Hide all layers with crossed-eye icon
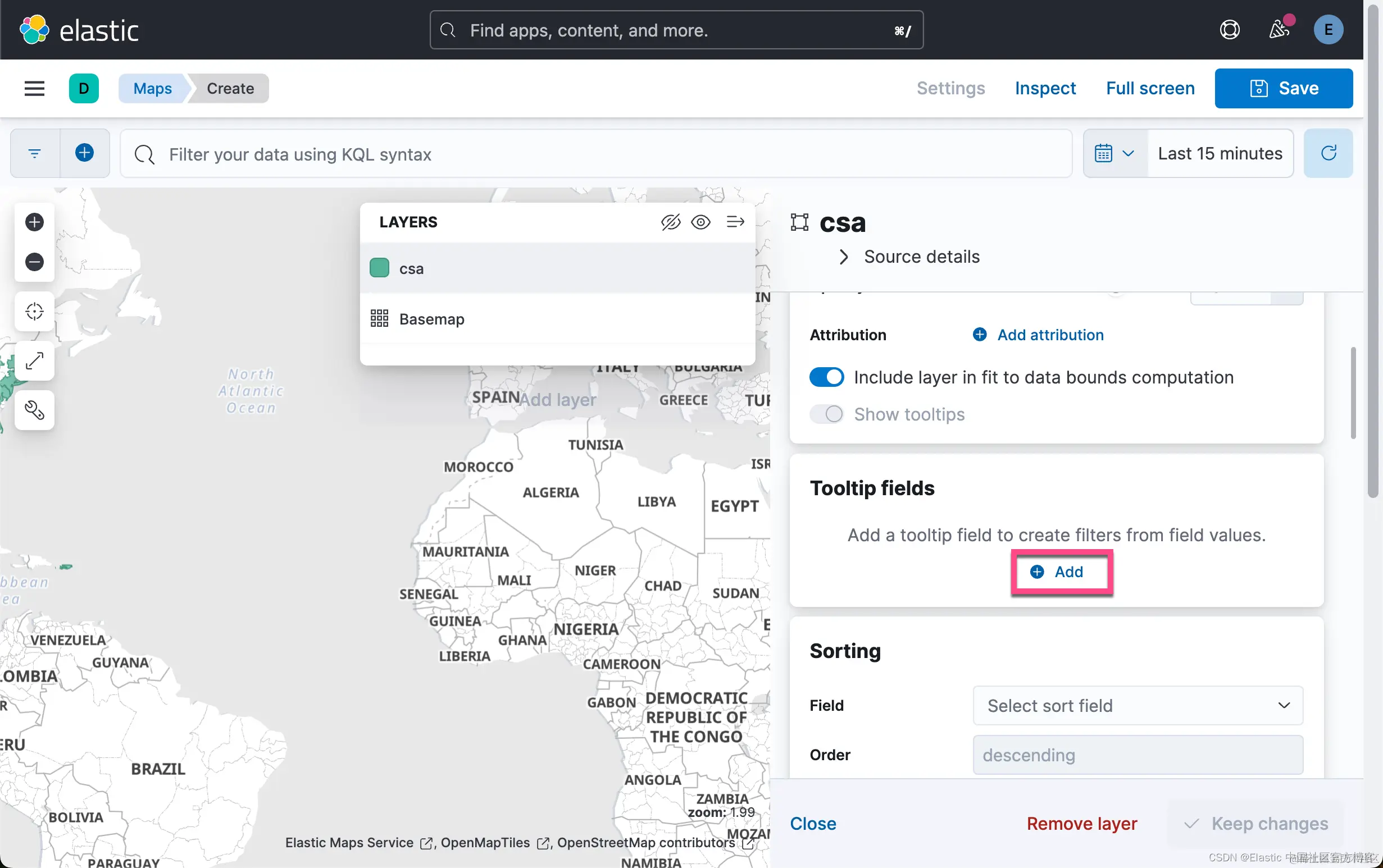The height and width of the screenshot is (868, 1383). point(670,222)
